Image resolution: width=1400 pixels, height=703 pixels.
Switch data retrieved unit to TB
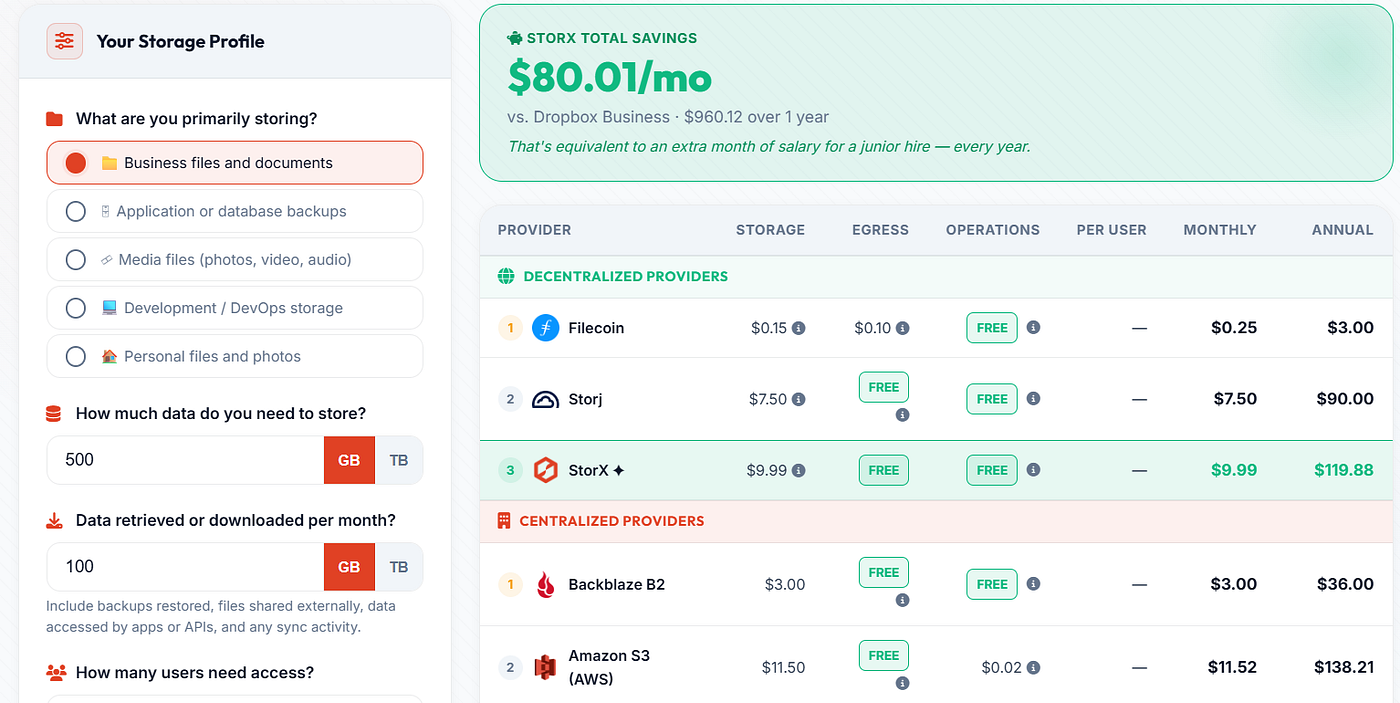[x=399, y=567]
